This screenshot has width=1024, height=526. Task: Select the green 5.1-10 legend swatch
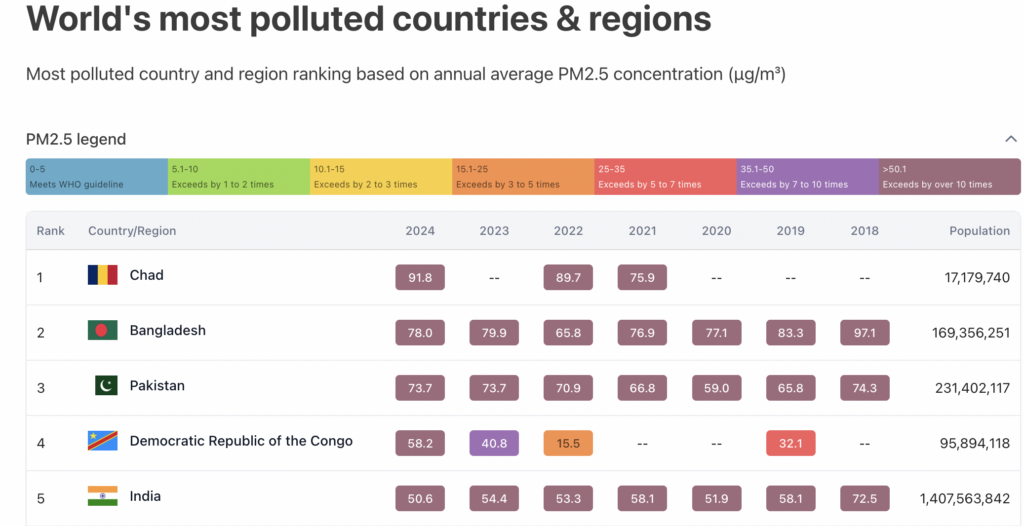click(238, 176)
